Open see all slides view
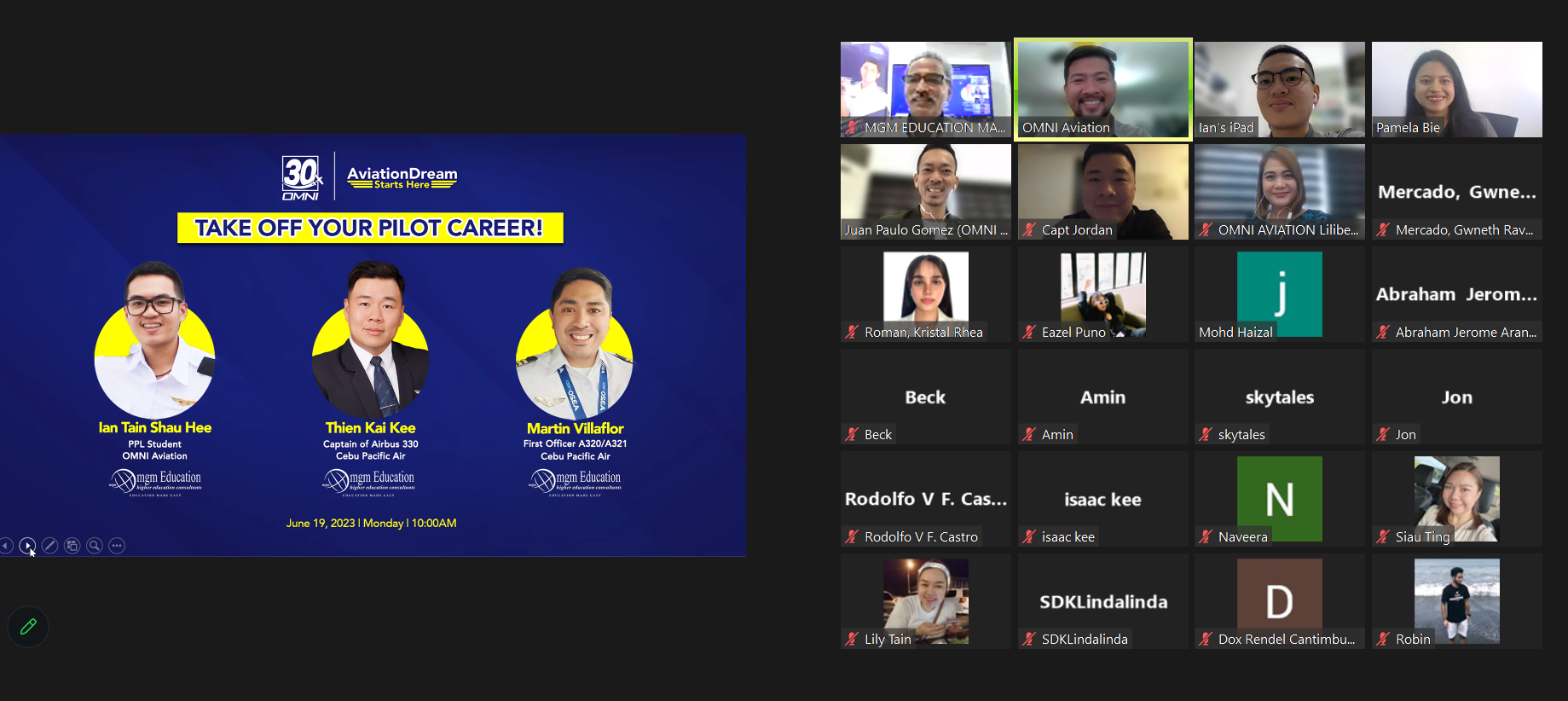The image size is (1568, 701). click(x=72, y=546)
